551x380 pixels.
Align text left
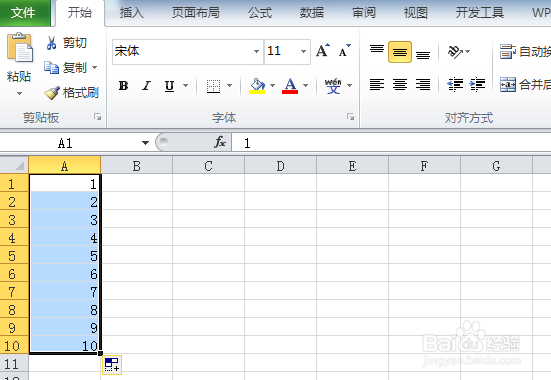pyautogui.click(x=377, y=85)
